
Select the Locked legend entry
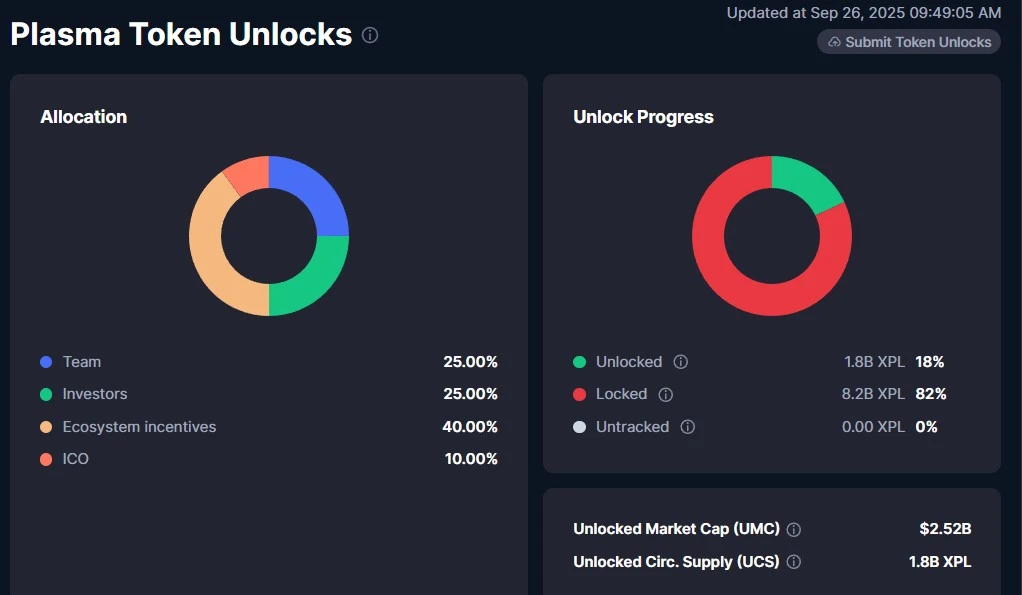tap(620, 394)
